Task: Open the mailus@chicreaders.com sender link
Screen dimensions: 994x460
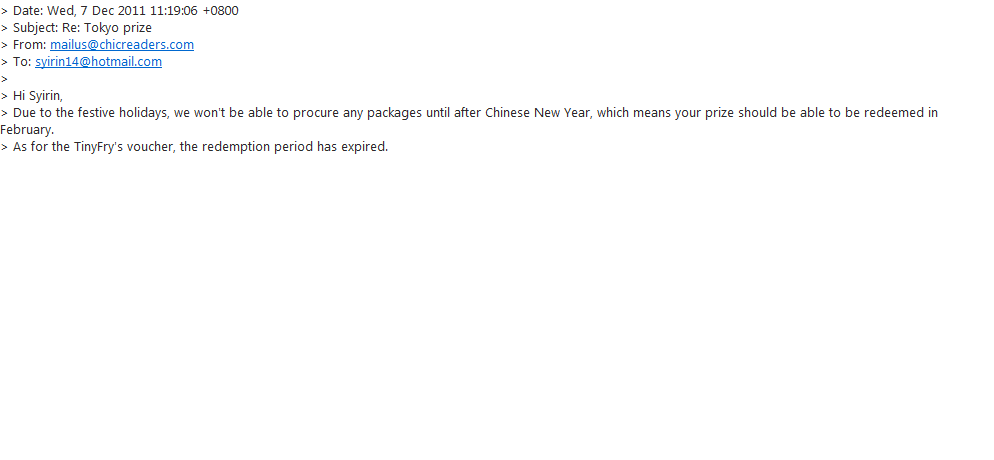Action: [x=122, y=45]
